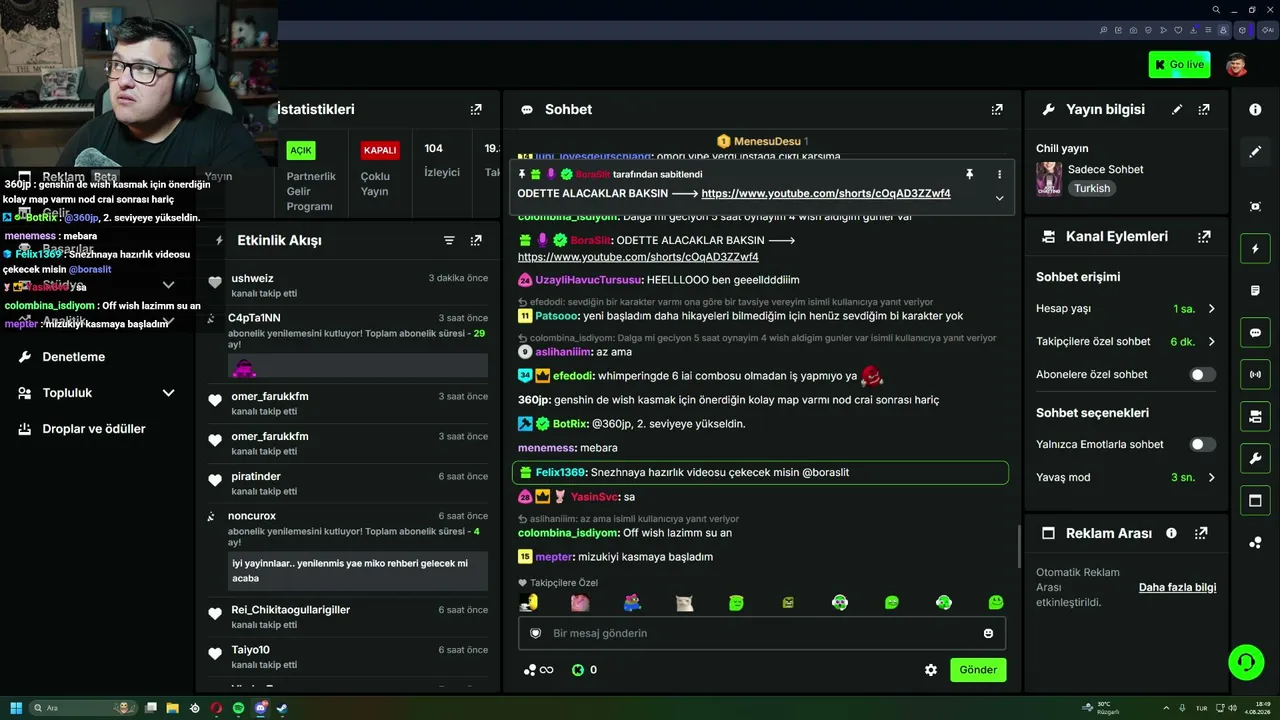Open Steam from the taskbar
The height and width of the screenshot is (720, 1280).
(x=283, y=708)
